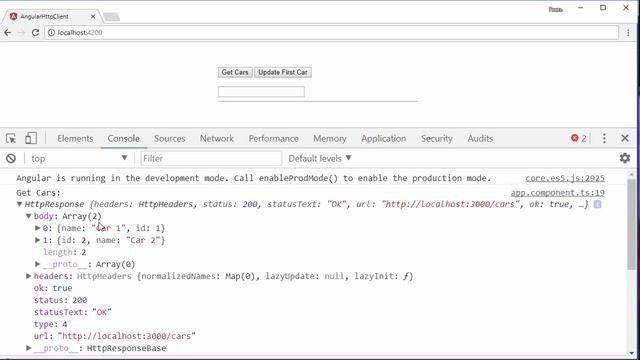Click the blue info icon after HttpResponse
Image resolution: width=640 pixels, height=360 pixels.
tap(597, 204)
